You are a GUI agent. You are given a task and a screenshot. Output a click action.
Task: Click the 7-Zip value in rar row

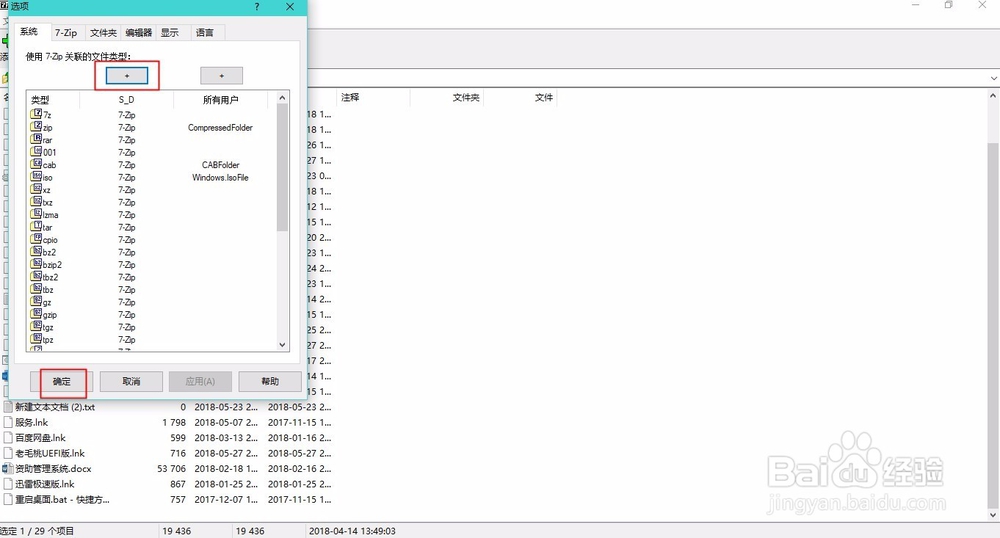(x=126, y=140)
